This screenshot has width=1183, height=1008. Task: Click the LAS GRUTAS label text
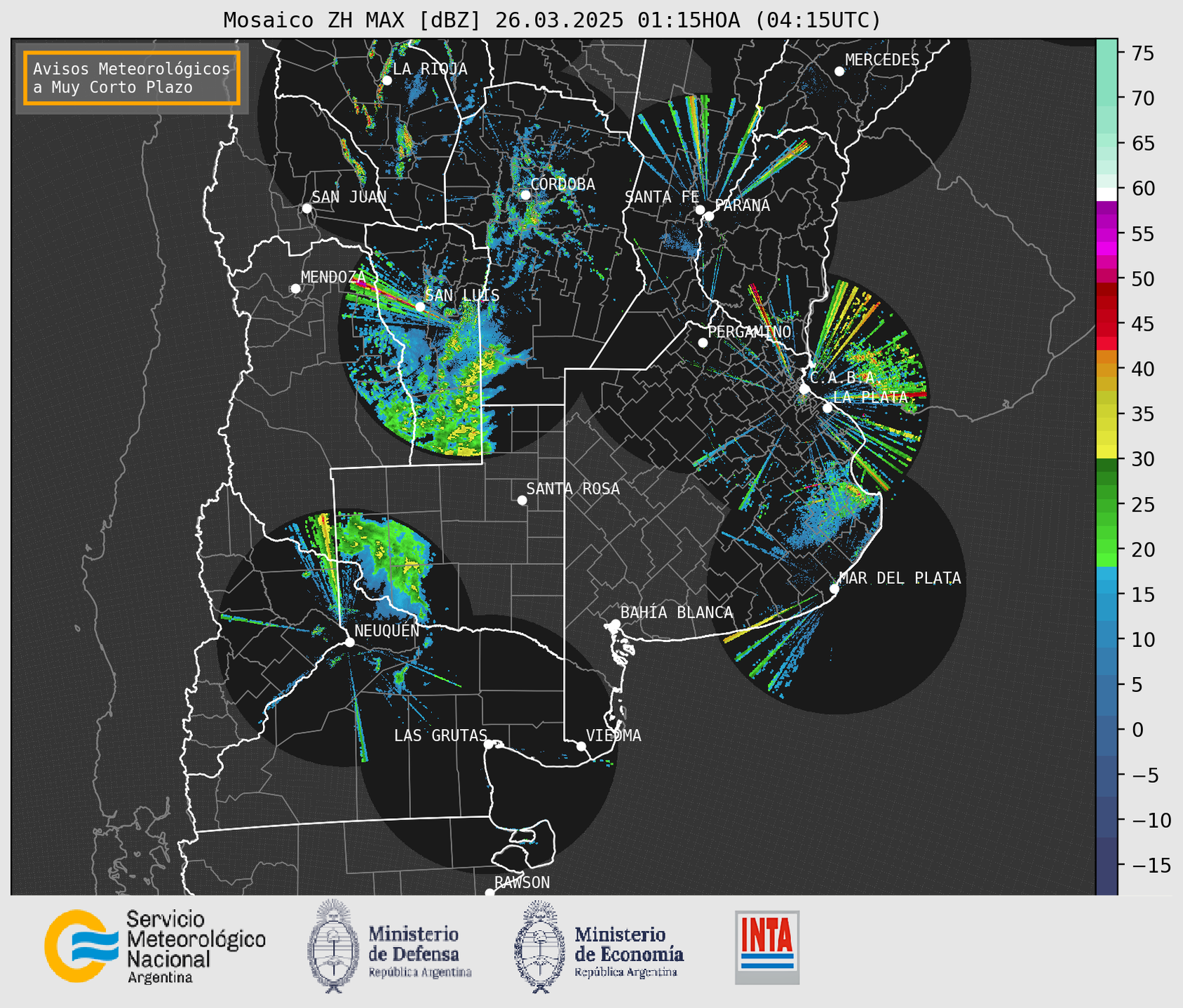[440, 736]
